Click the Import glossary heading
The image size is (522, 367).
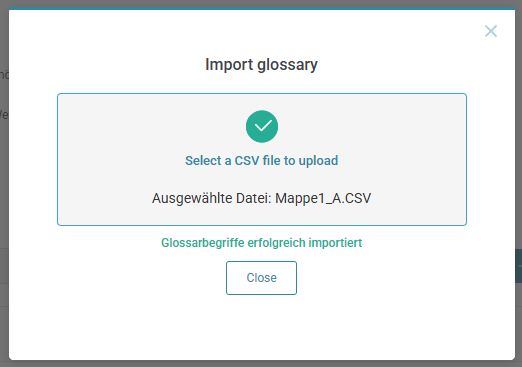261,64
